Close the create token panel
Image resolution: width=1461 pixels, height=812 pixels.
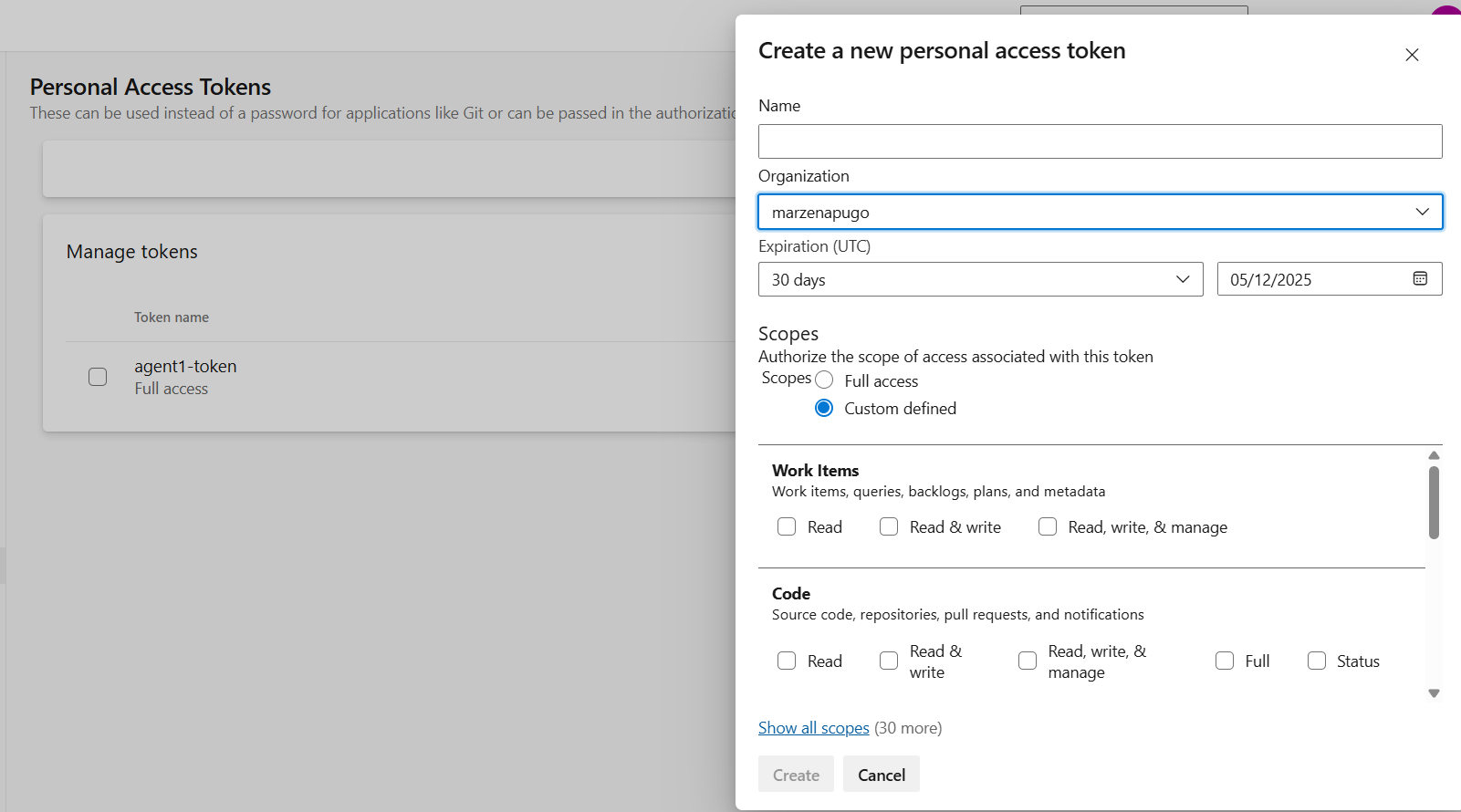point(1412,55)
